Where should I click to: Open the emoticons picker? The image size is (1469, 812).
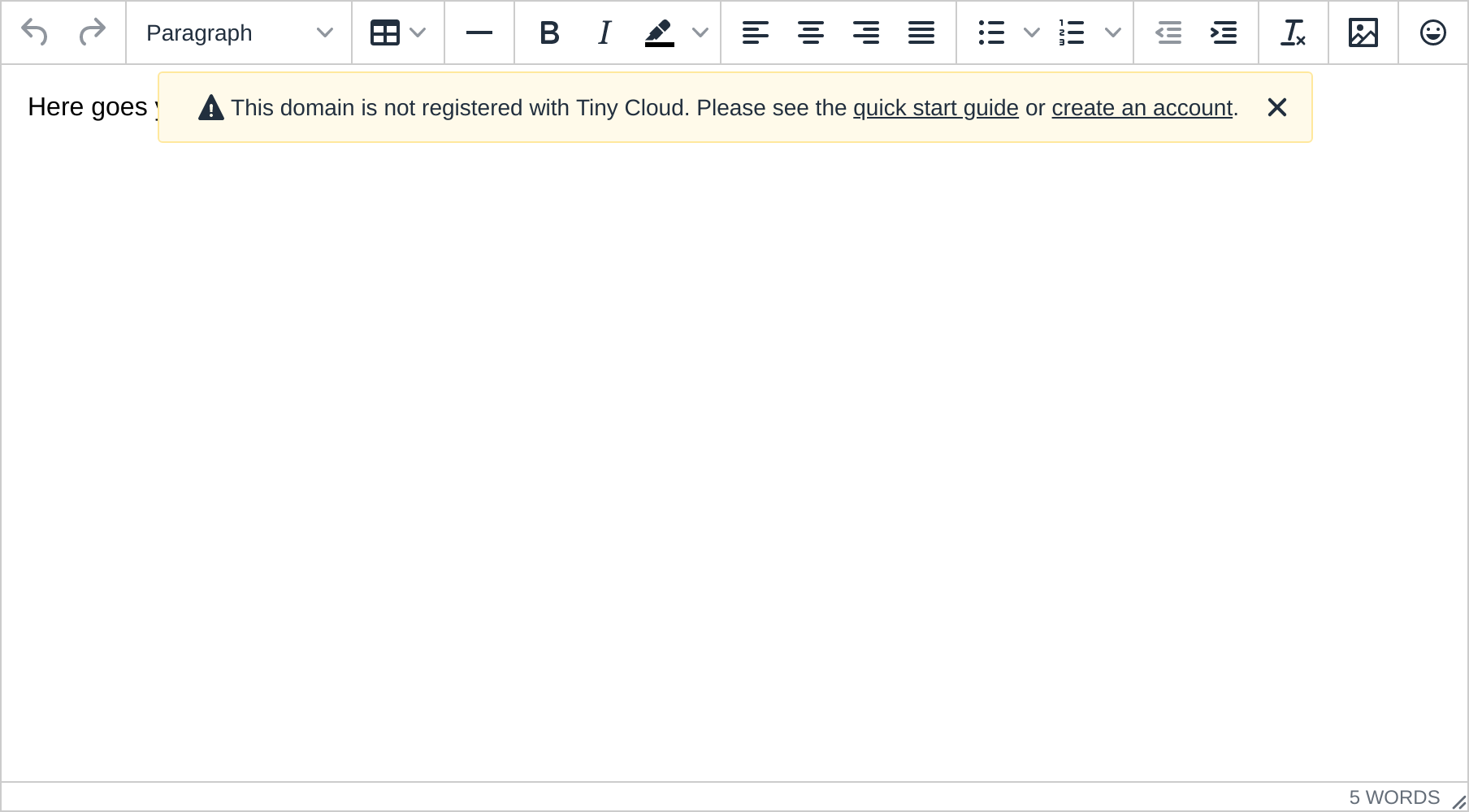(1433, 32)
